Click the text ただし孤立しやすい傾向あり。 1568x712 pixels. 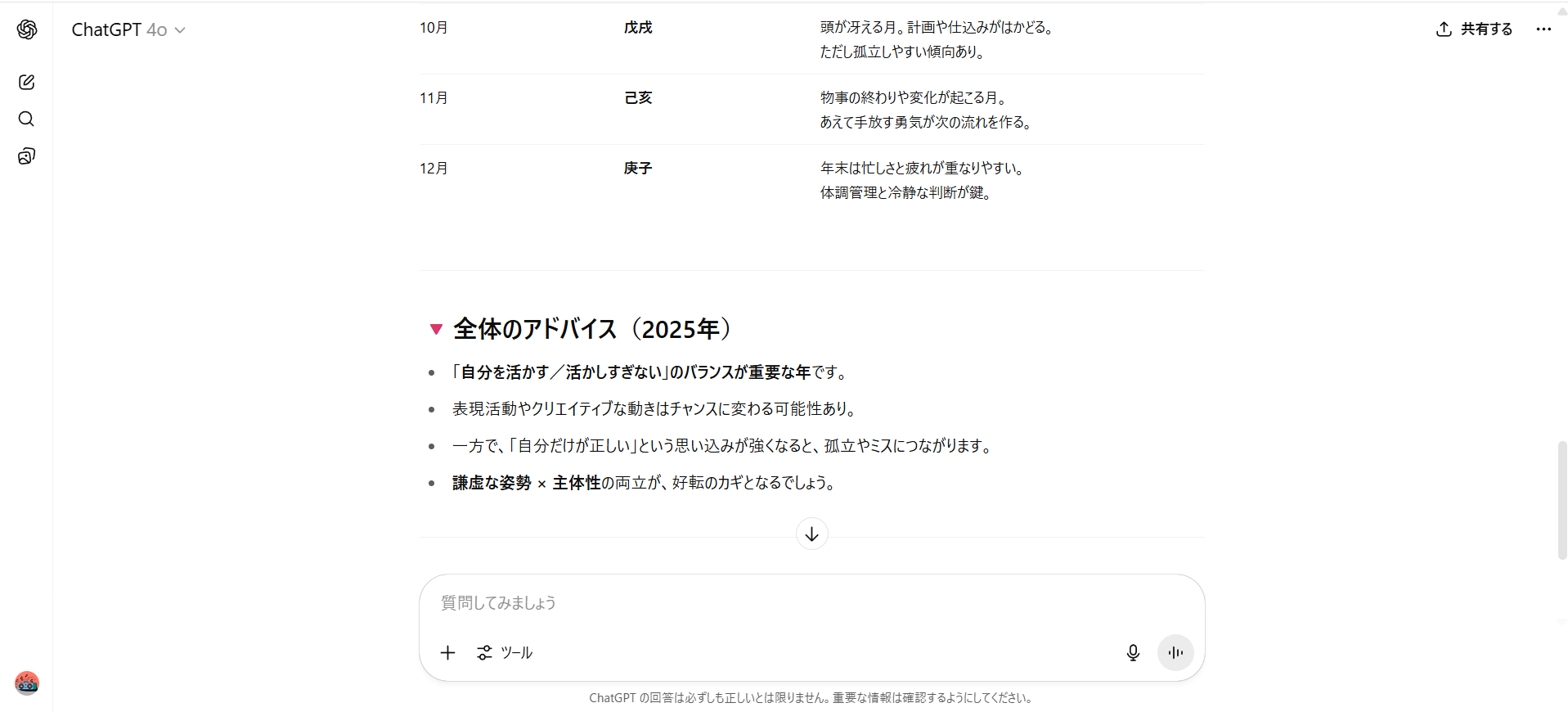point(905,52)
